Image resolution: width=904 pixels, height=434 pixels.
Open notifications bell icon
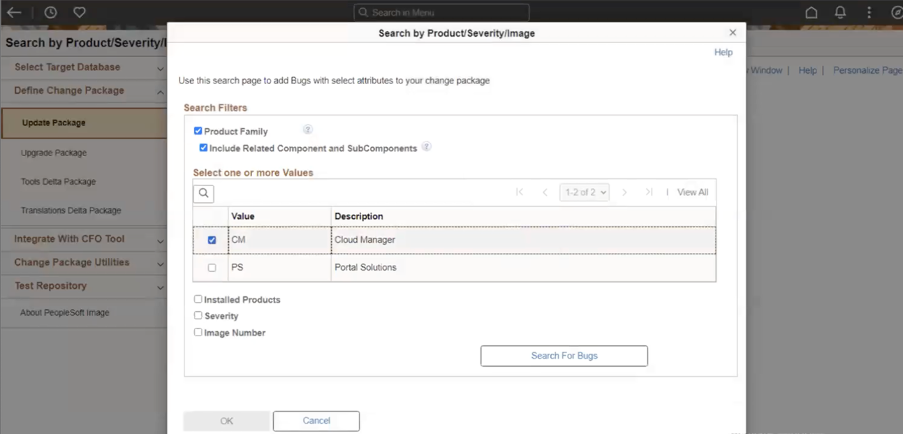pos(840,12)
